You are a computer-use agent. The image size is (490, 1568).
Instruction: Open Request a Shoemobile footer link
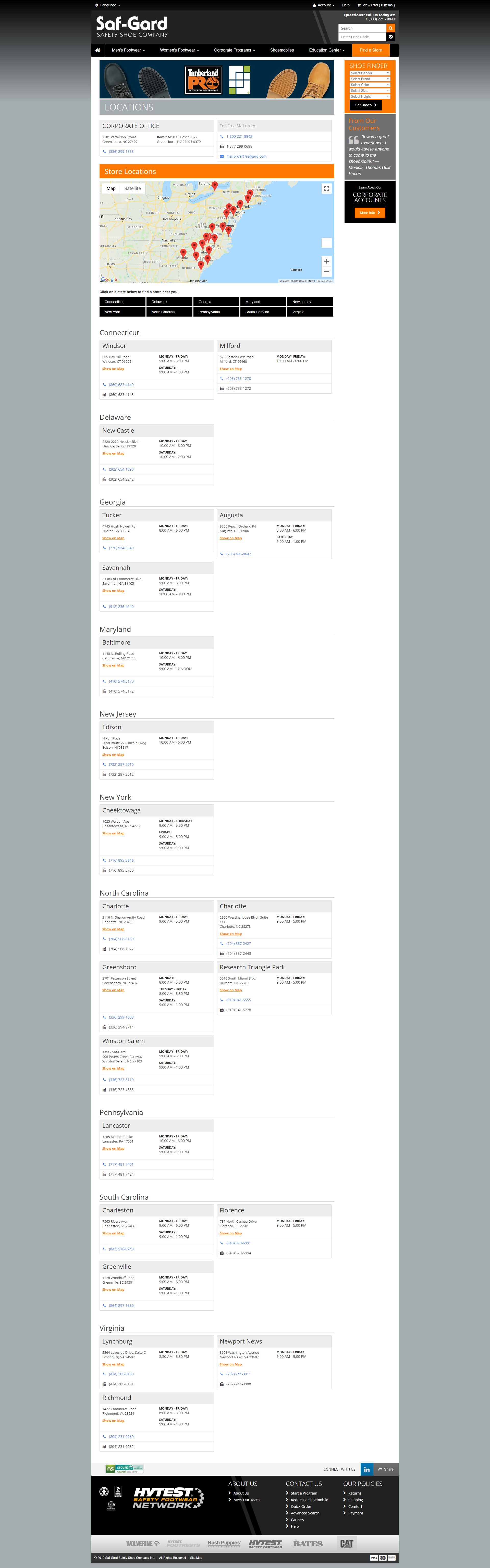[309, 1500]
